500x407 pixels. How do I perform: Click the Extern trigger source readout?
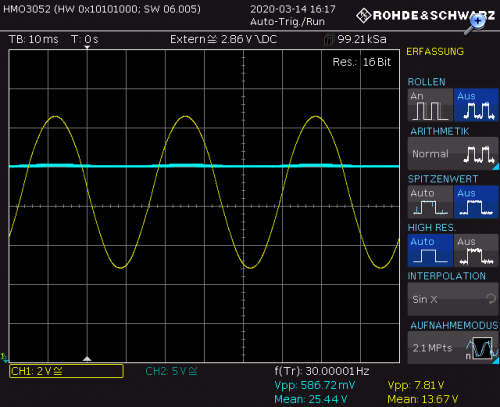(223, 39)
